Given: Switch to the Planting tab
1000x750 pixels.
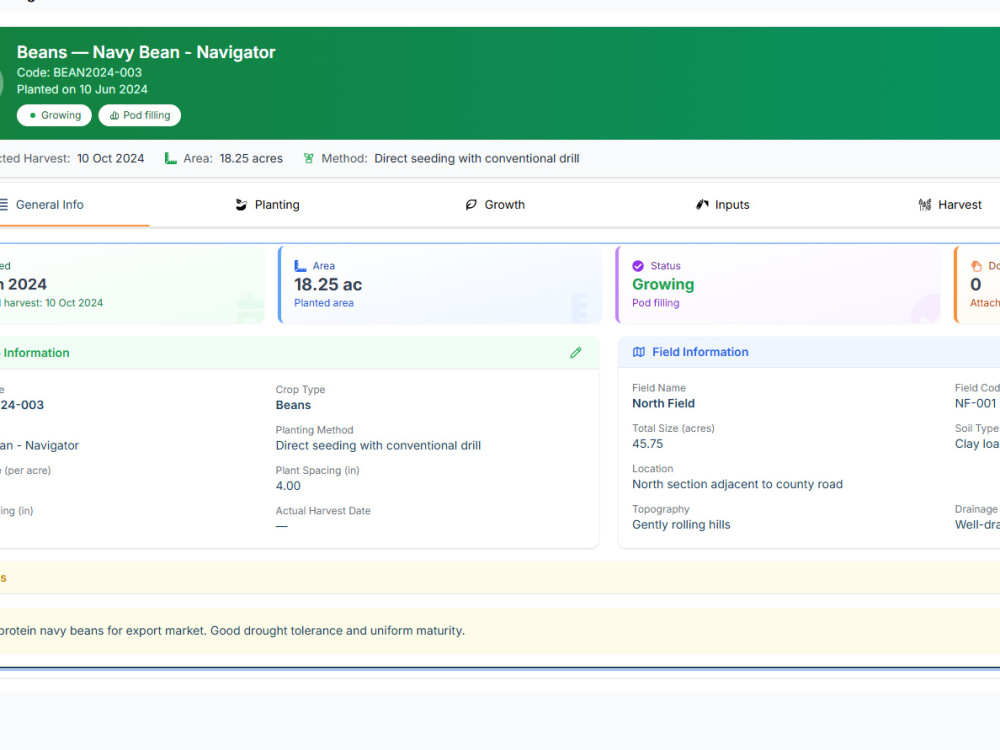Looking at the screenshot, I should click(x=268, y=205).
